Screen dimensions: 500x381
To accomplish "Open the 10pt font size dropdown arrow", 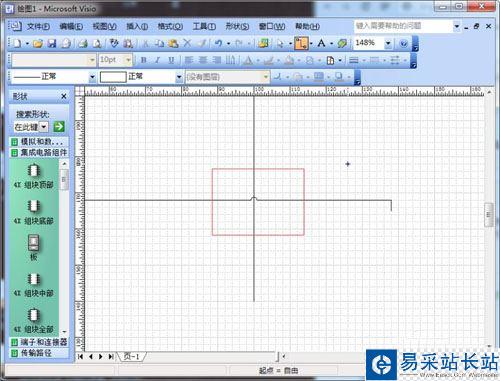I will pyautogui.click(x=128, y=60).
